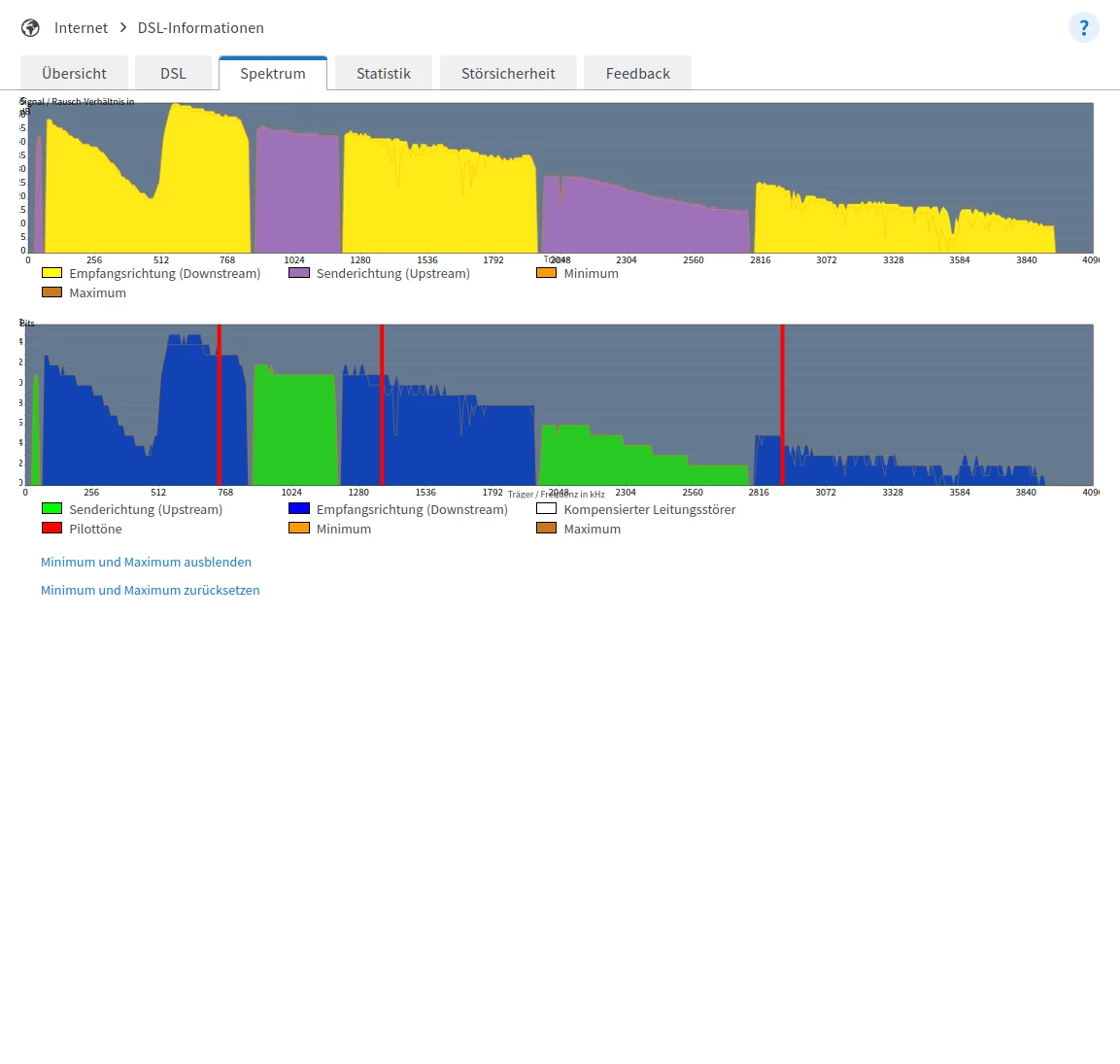Open the Feedback tab

tap(638, 73)
